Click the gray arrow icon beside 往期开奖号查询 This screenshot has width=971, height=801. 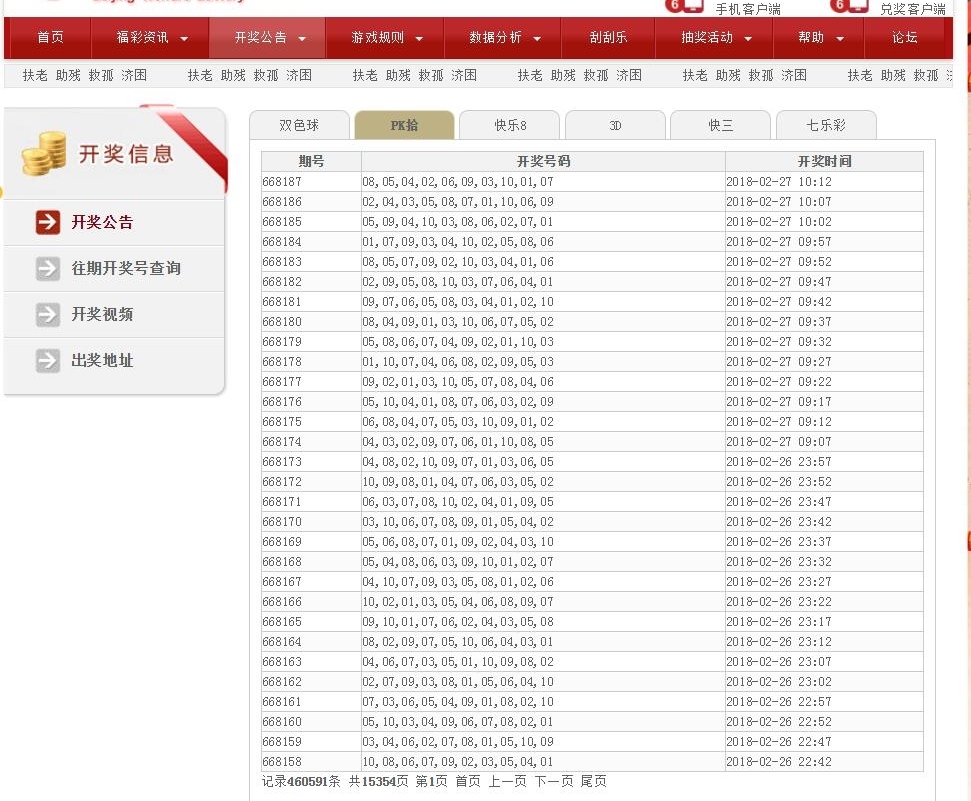click(48, 268)
